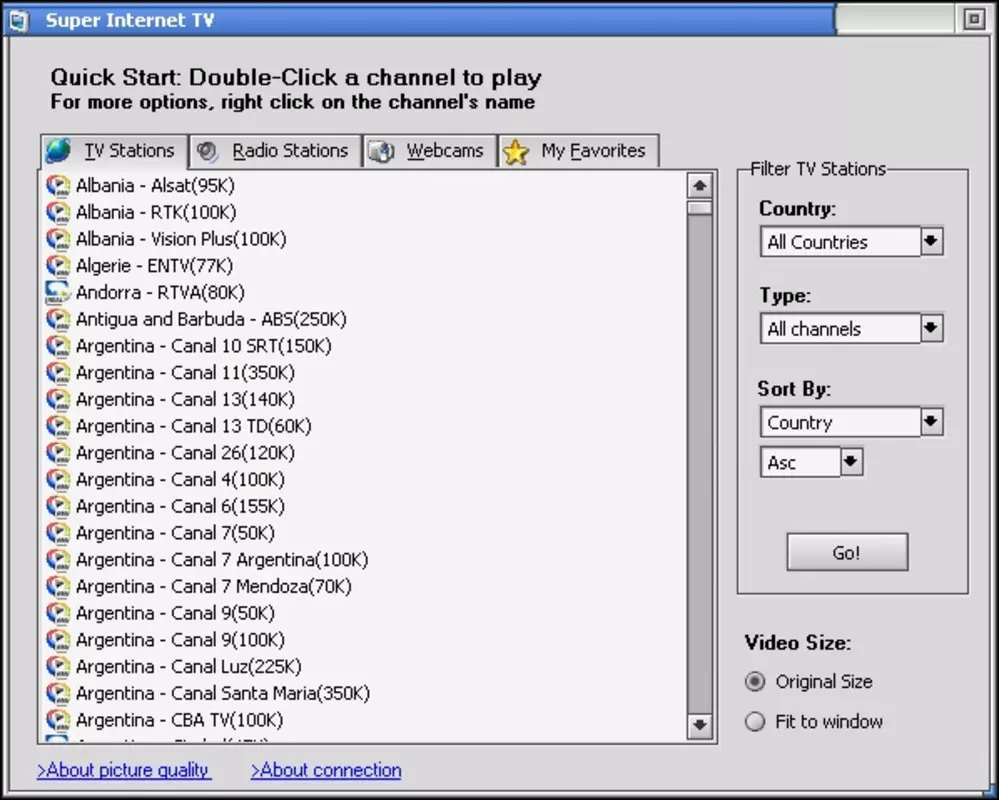Screen dimensions: 999x800
Task: Select Andorra - RTVA(80K) channel name
Action: 160,293
